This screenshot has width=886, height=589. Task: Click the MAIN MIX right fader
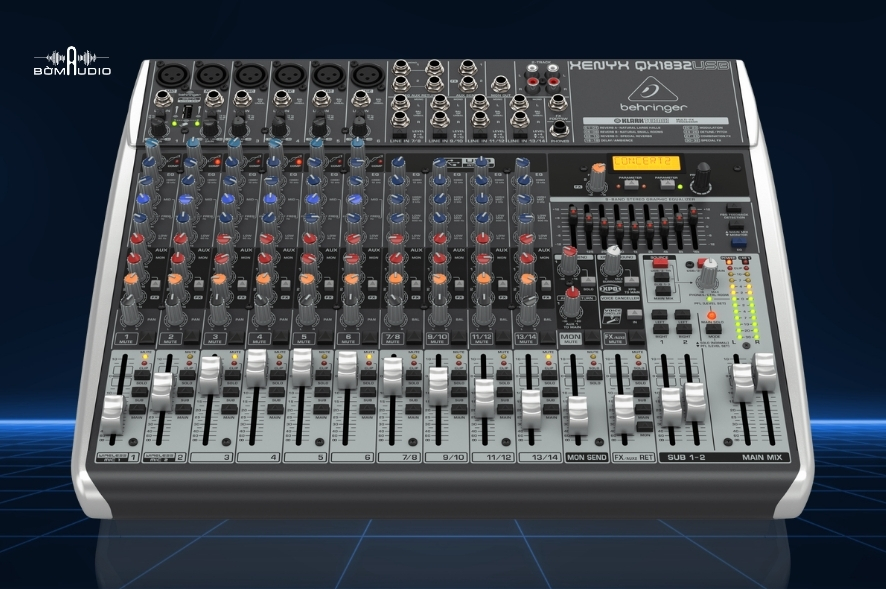766,371
